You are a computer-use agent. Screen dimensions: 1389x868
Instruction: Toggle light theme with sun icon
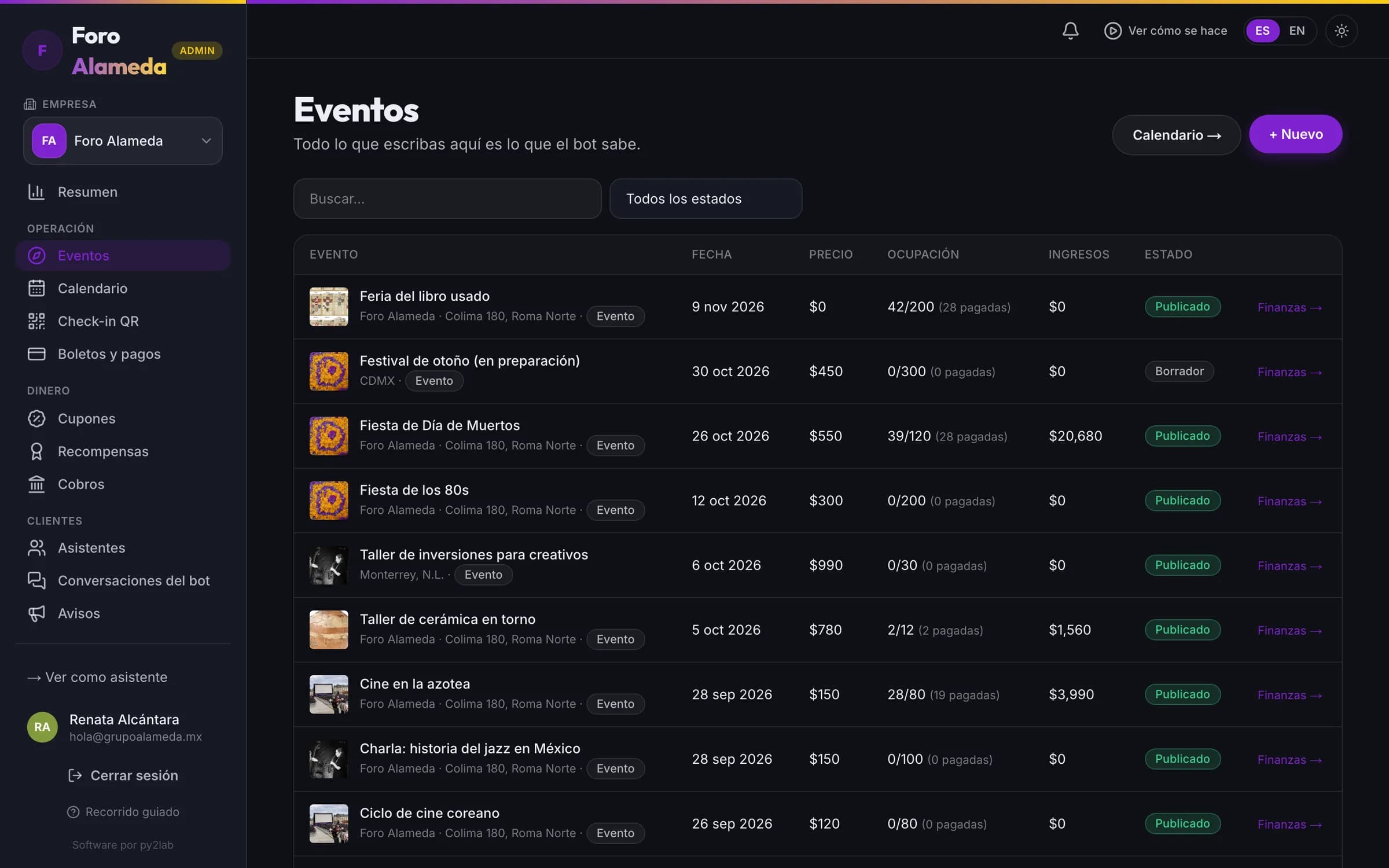(1341, 31)
